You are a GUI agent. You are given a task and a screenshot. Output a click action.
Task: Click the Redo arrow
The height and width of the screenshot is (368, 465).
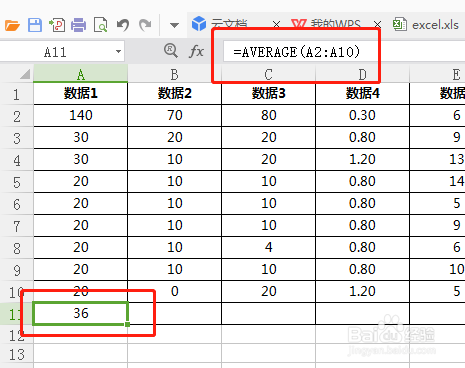coord(145,25)
